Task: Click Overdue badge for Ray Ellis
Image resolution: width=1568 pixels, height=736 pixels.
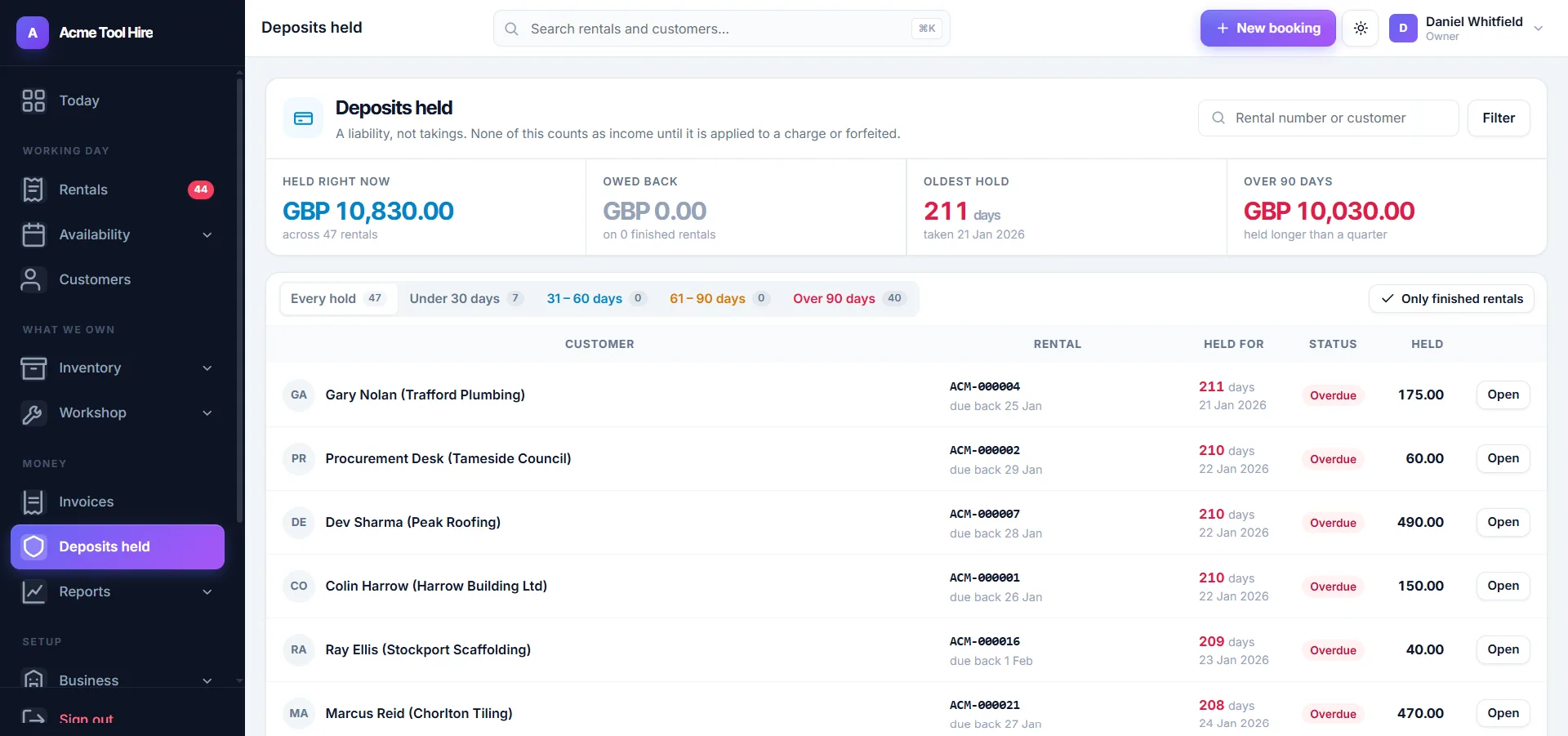Action: pos(1333,650)
